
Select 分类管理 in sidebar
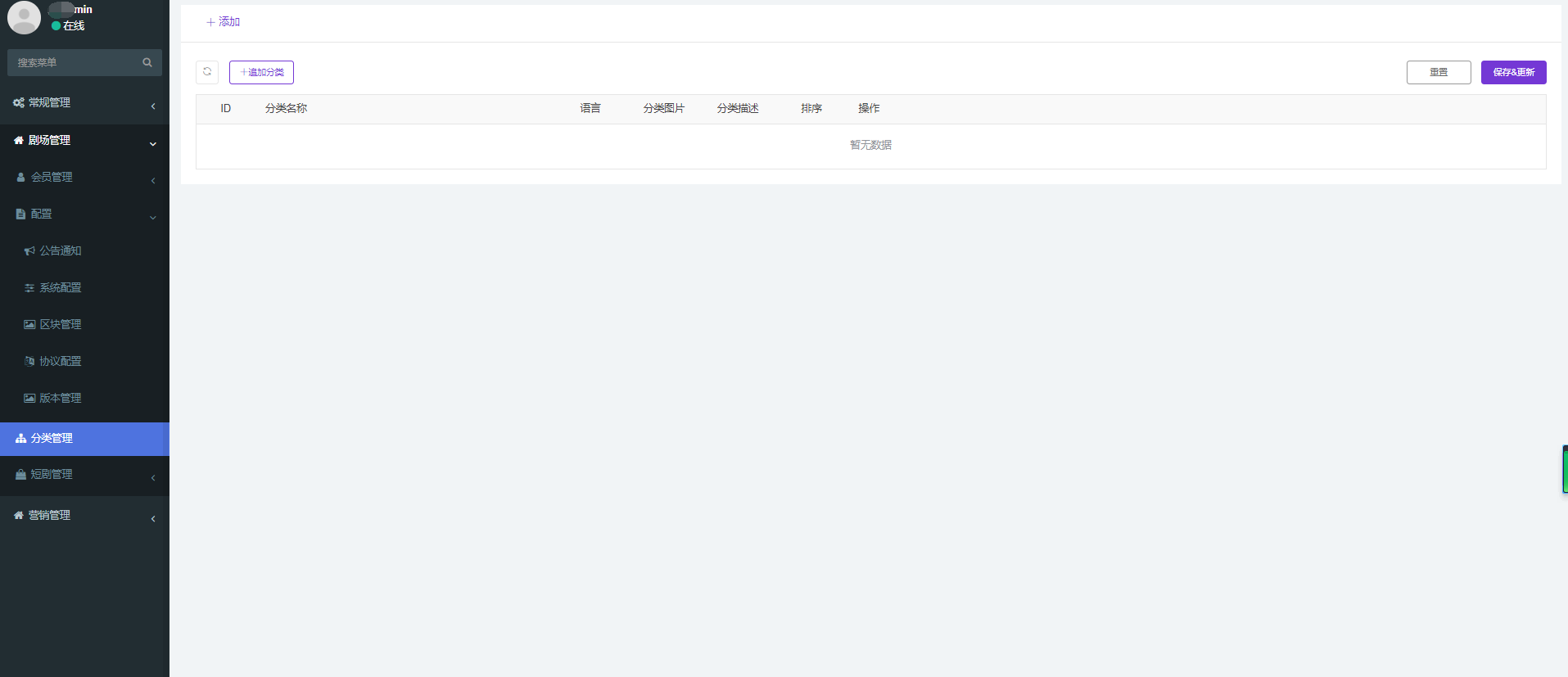[x=52, y=439]
